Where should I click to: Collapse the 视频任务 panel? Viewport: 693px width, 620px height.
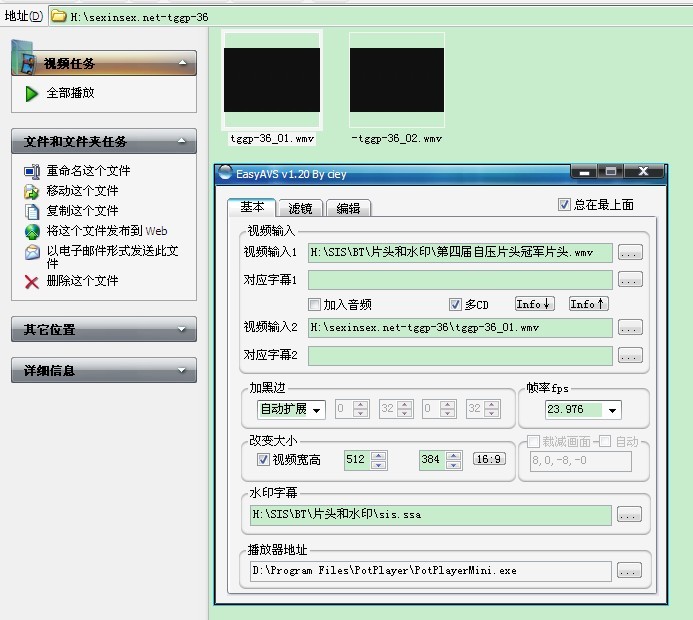[182, 63]
